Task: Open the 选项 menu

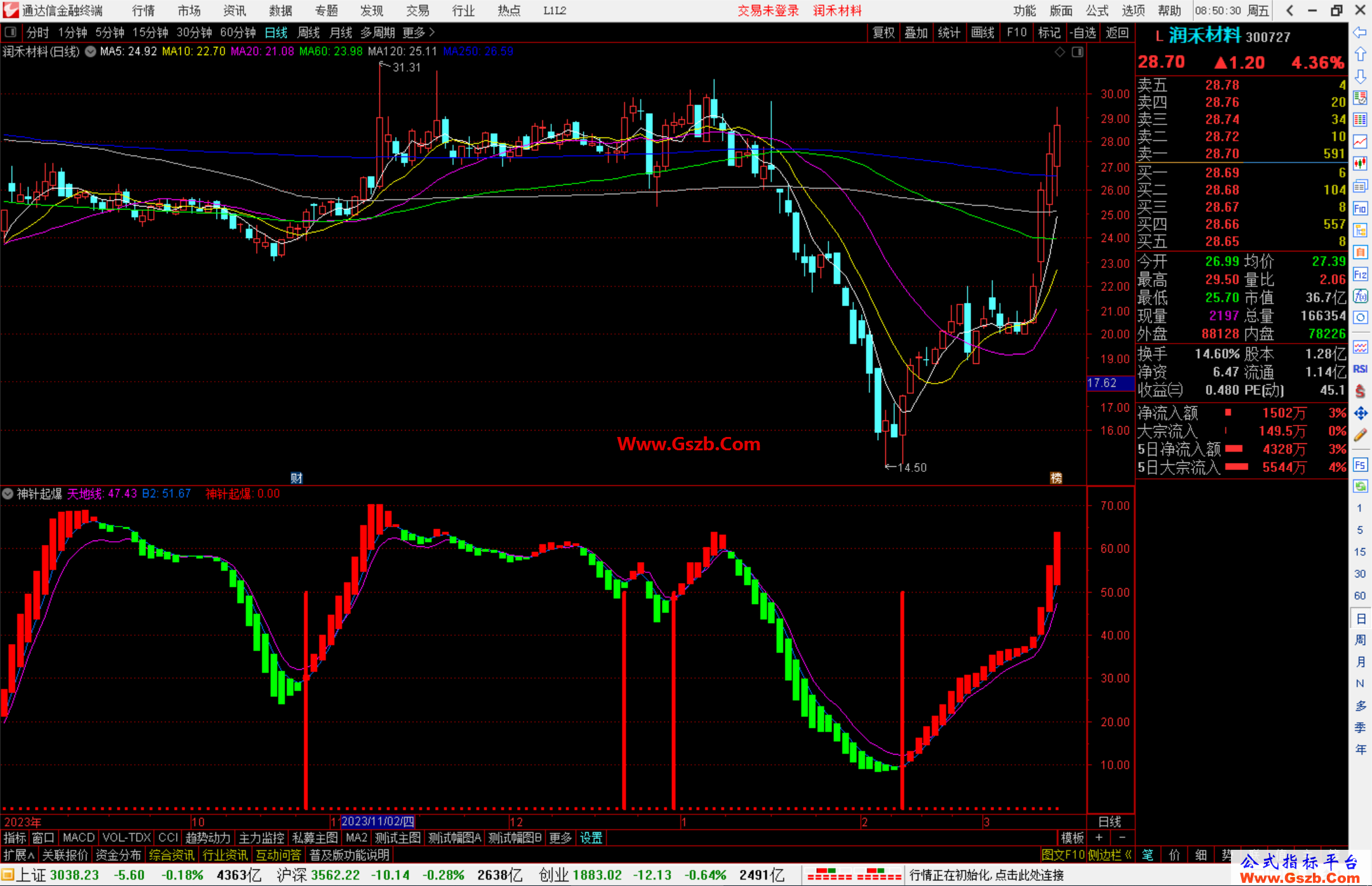Action: coord(1133,10)
